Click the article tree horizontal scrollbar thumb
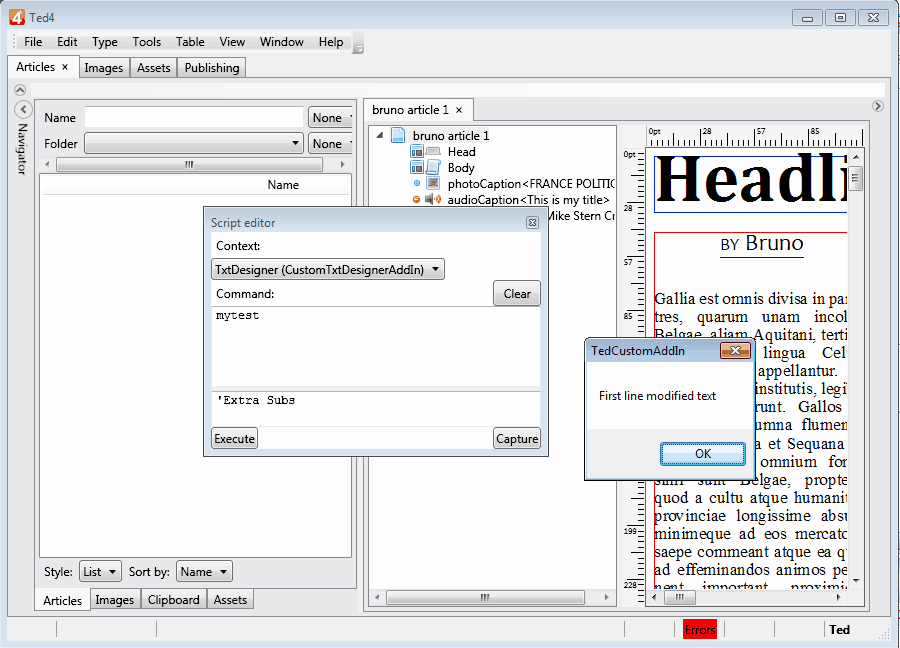Image resolution: width=900 pixels, height=648 pixels. pos(485,597)
